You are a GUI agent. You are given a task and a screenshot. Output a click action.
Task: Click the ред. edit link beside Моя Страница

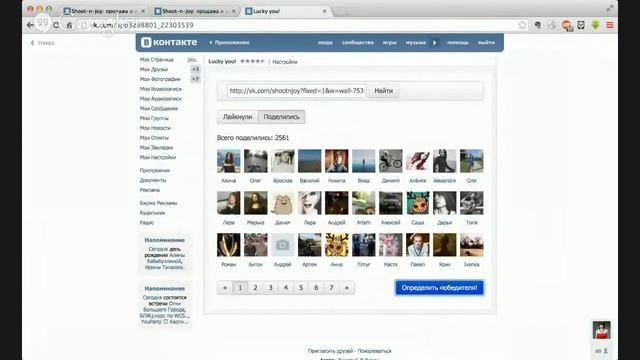[192, 60]
